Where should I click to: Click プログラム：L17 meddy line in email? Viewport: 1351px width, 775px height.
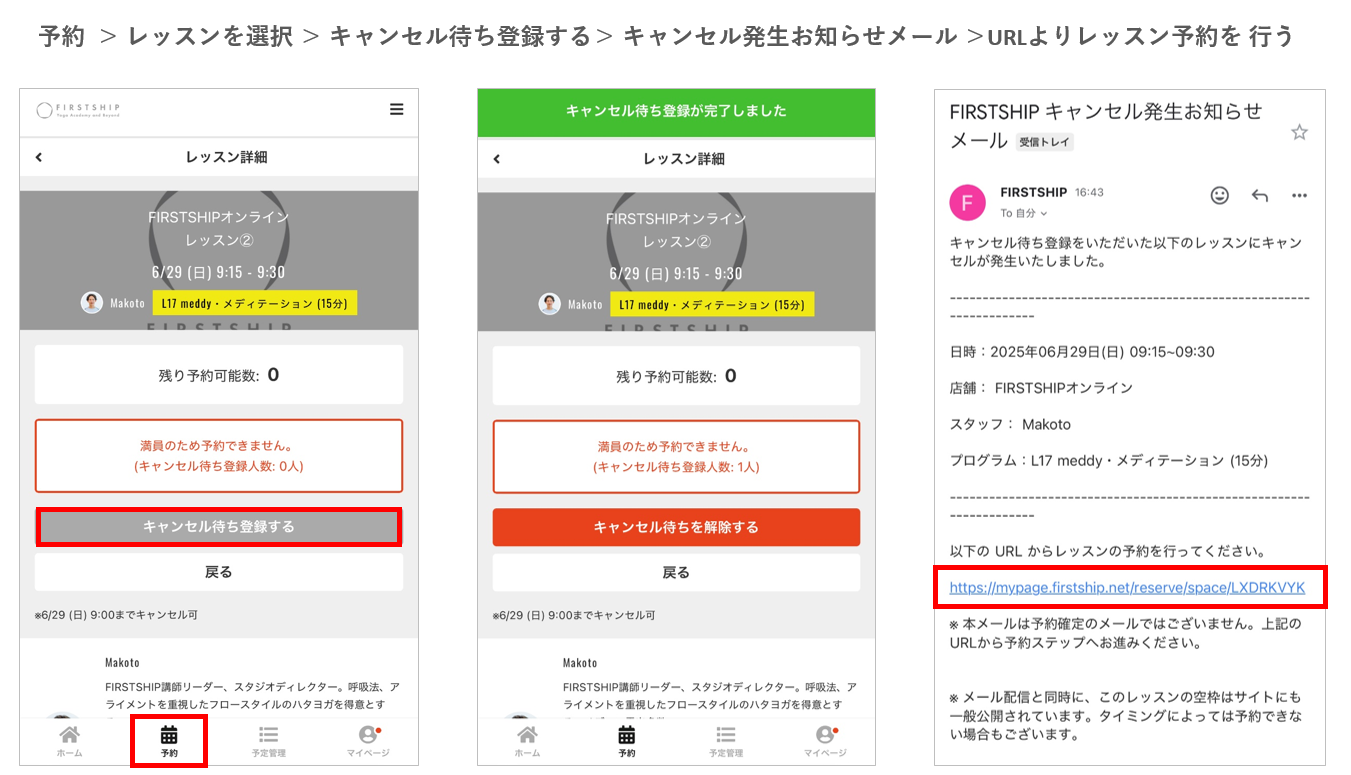pyautogui.click(x=1108, y=461)
